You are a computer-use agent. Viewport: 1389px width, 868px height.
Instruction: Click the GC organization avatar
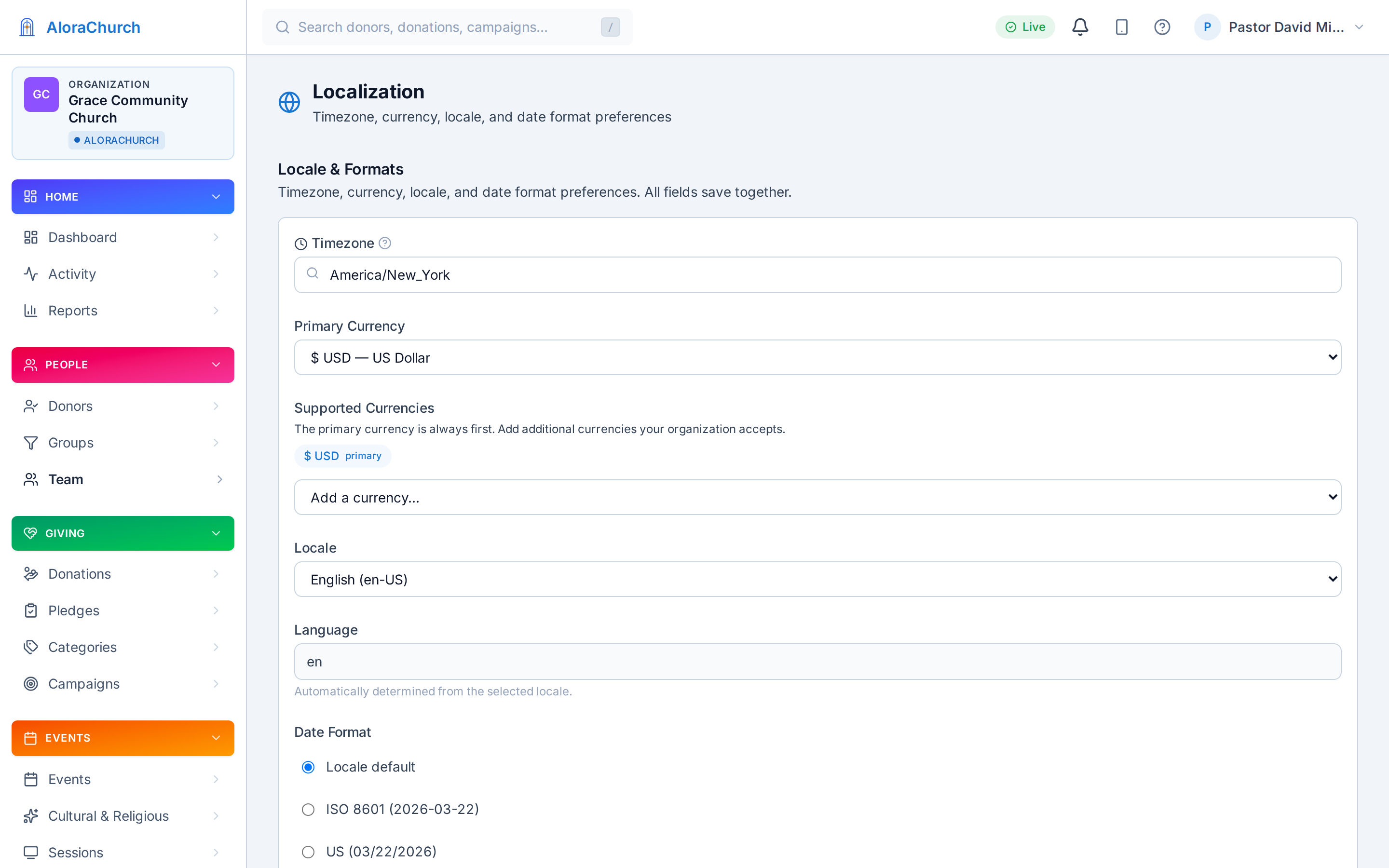[41, 94]
